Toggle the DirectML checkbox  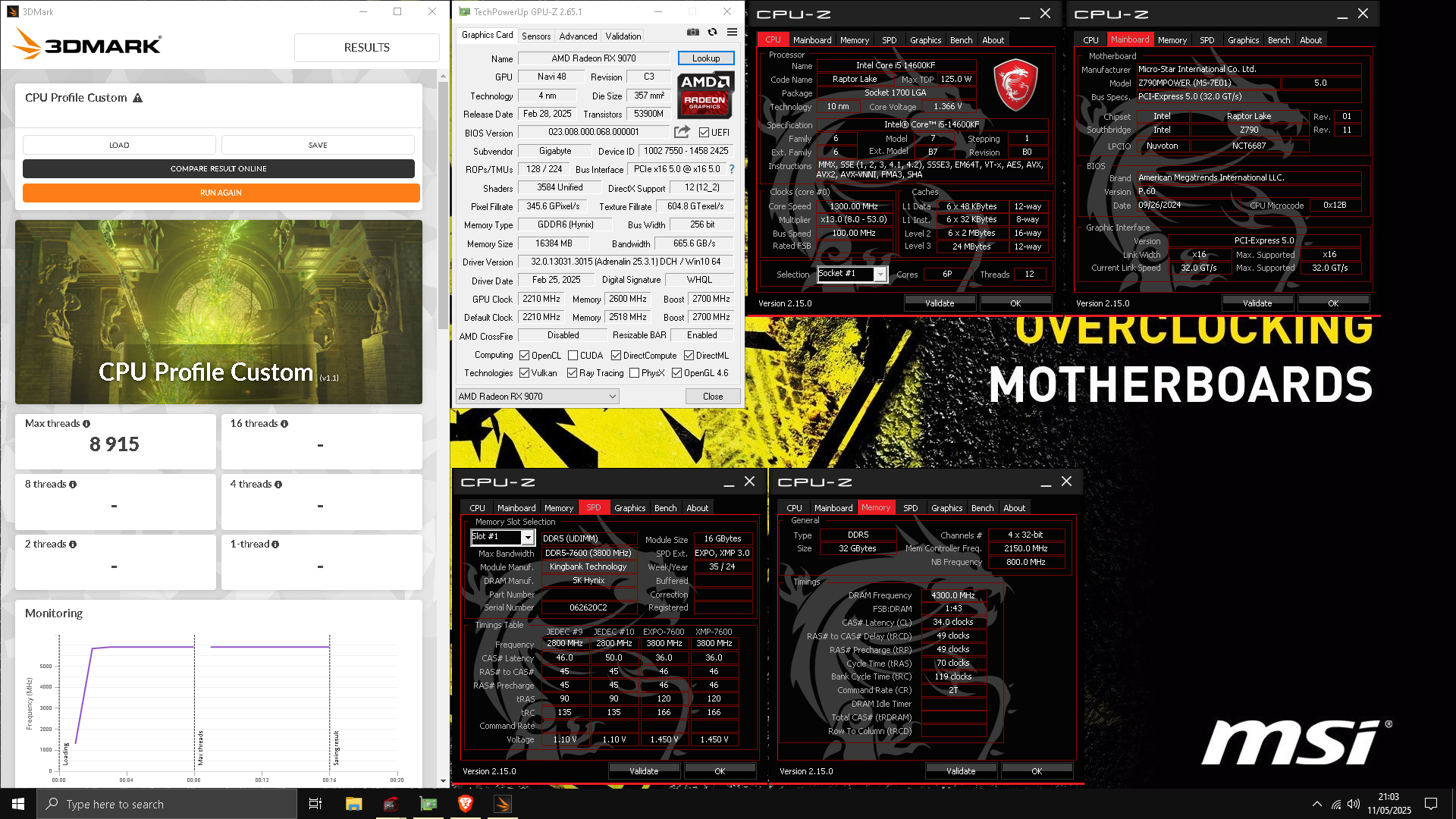pyautogui.click(x=689, y=356)
